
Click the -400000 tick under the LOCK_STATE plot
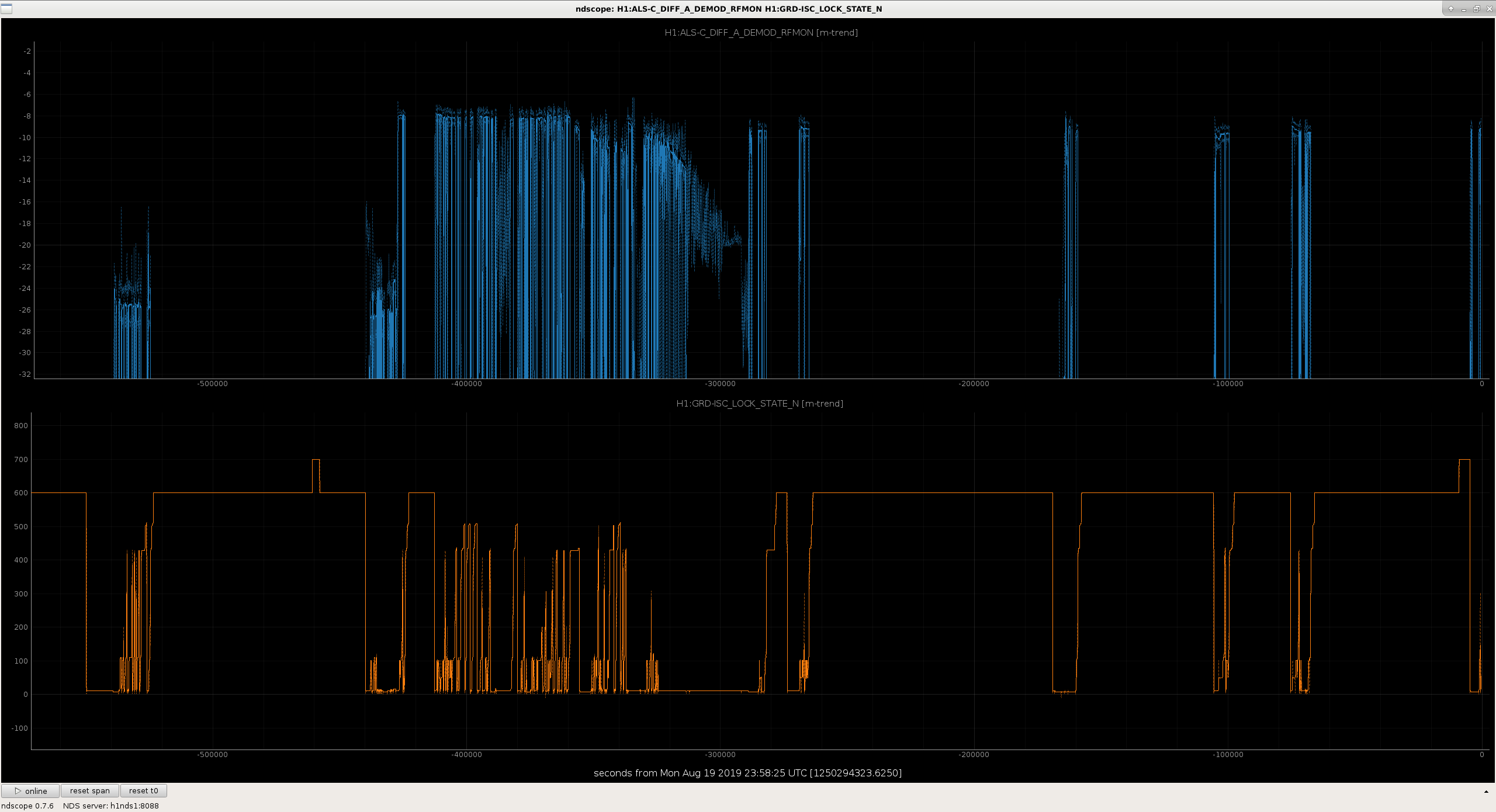pyautogui.click(x=466, y=755)
